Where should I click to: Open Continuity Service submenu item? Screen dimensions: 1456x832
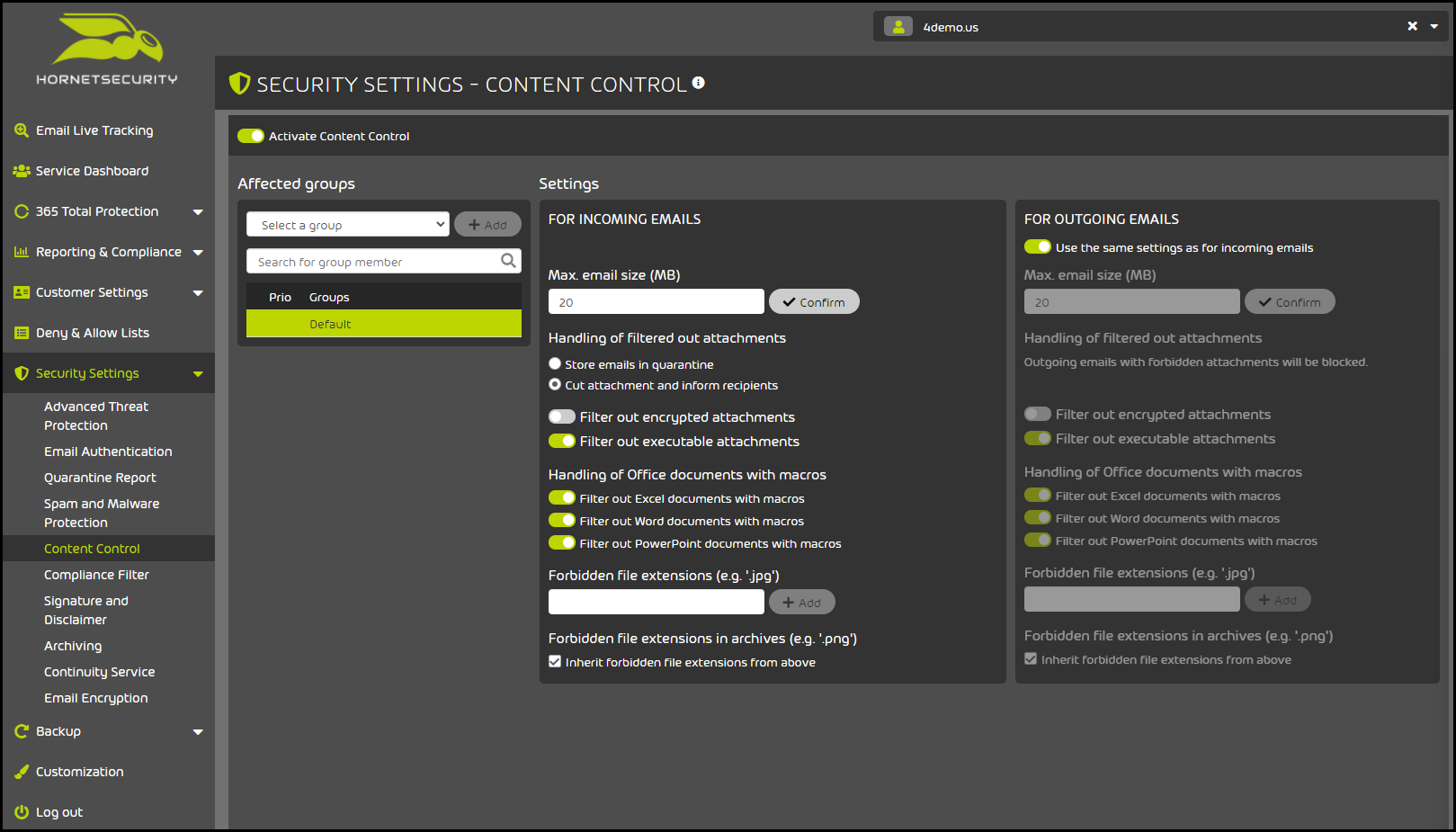pyautogui.click(x=99, y=672)
